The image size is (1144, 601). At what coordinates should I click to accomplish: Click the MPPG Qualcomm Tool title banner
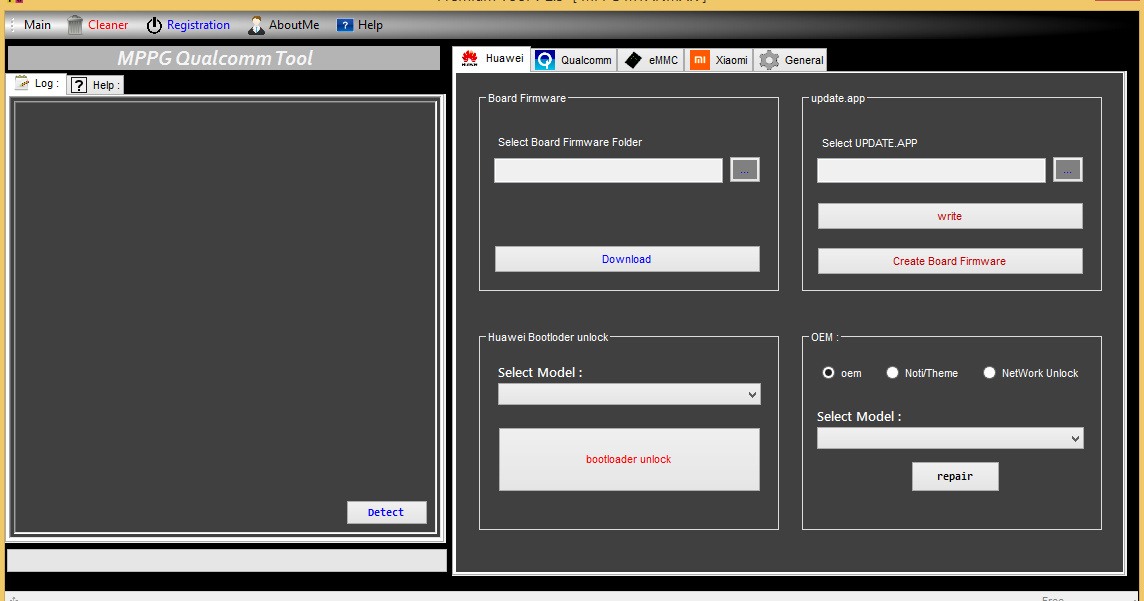pyautogui.click(x=223, y=58)
